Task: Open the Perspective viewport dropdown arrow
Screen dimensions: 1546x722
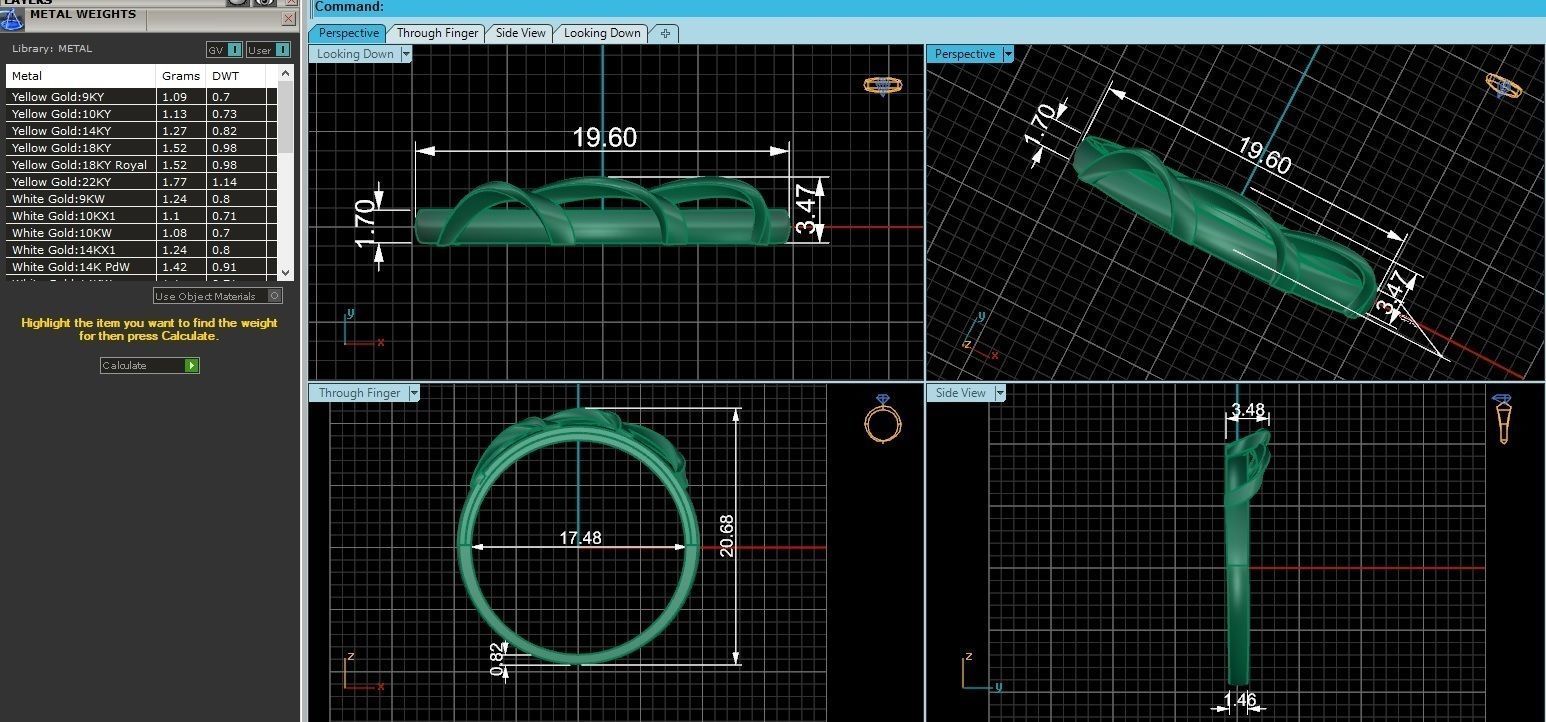Action: tap(1008, 54)
